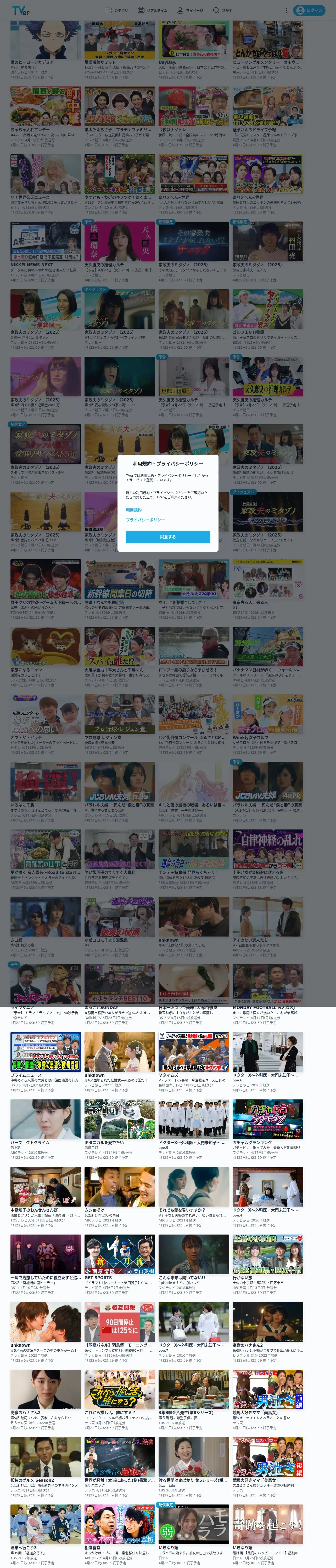Open ボタニカルを愛でたい thumbnail
The height and width of the screenshot is (1568, 336).
click(120, 1119)
